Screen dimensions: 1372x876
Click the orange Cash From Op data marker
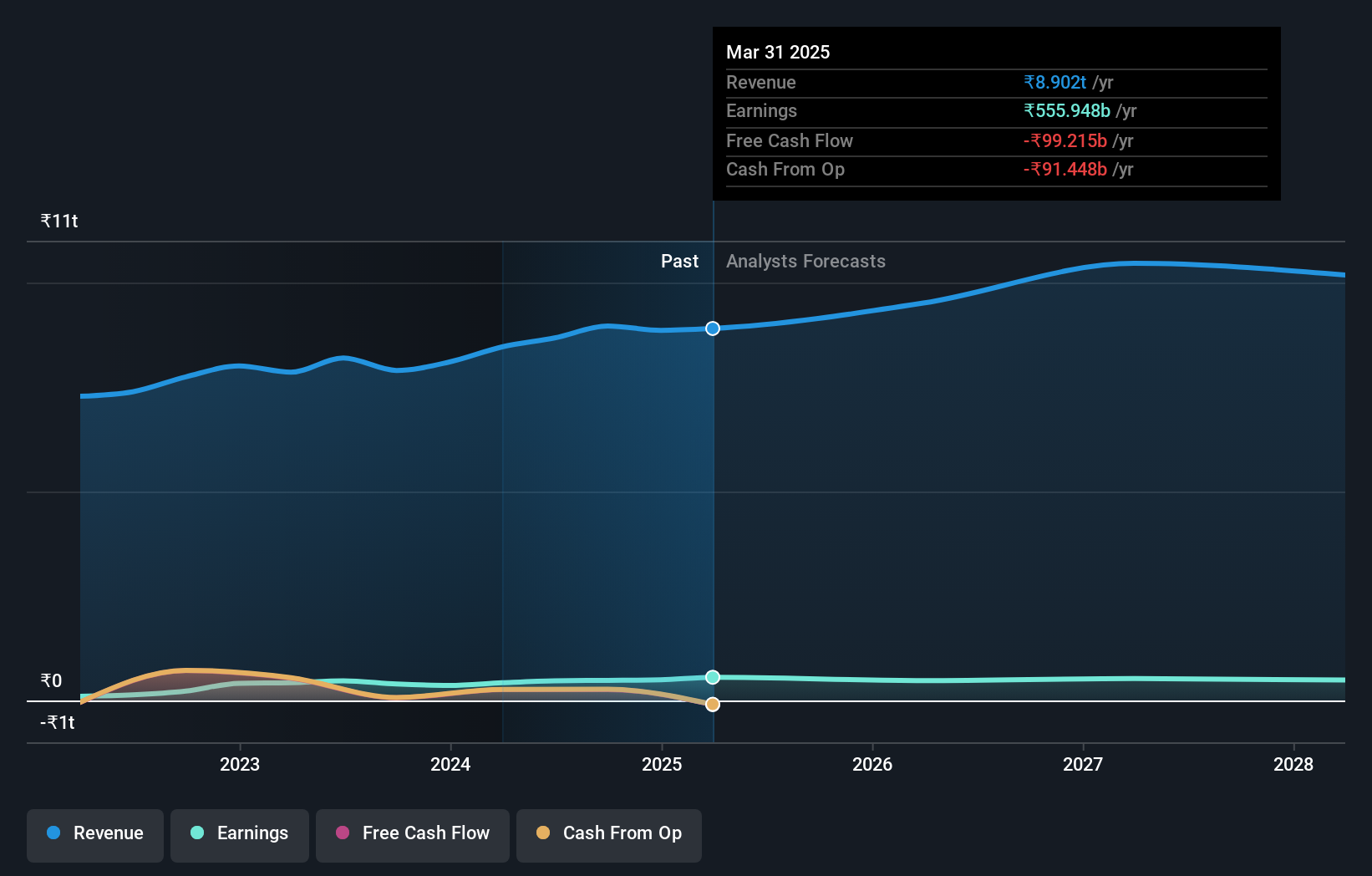(713, 705)
